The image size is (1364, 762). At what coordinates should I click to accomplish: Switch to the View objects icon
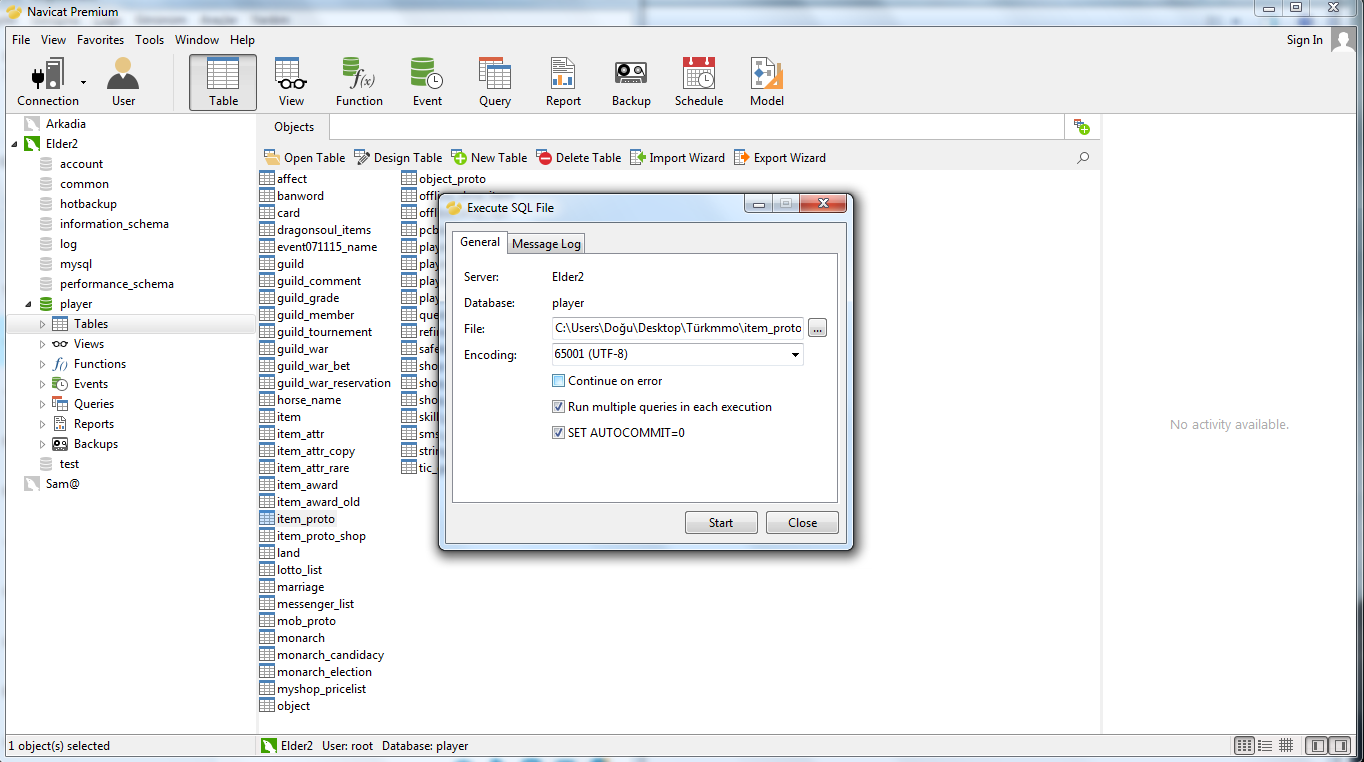[291, 82]
